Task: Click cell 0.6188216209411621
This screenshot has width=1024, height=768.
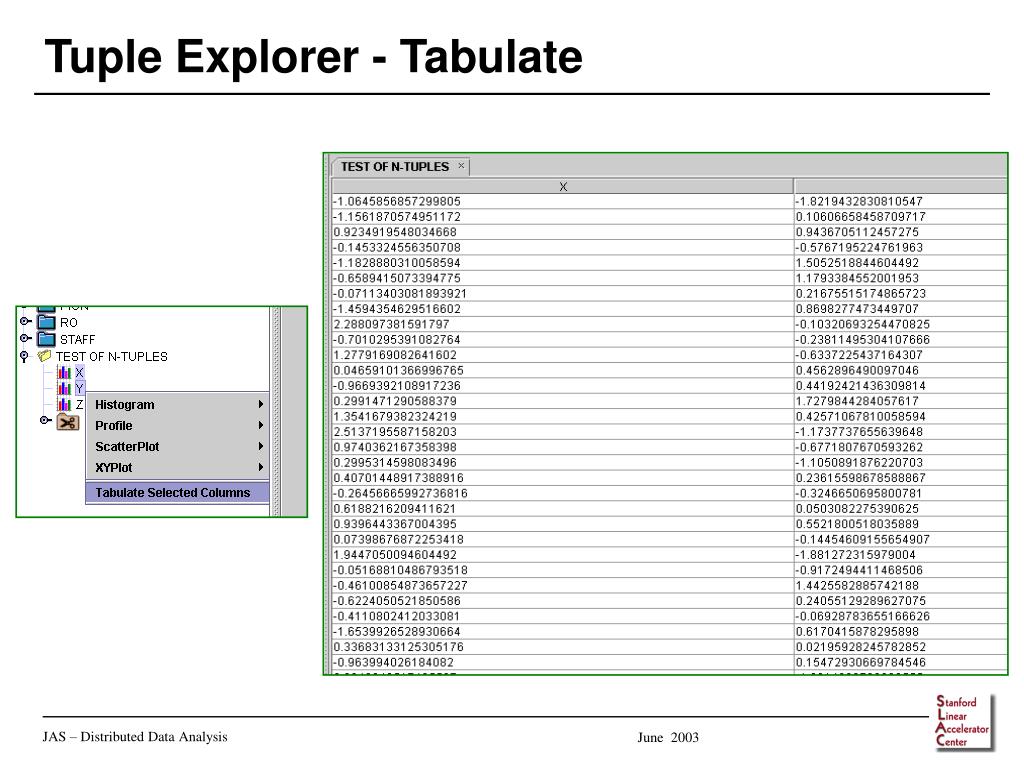Action: [563, 509]
